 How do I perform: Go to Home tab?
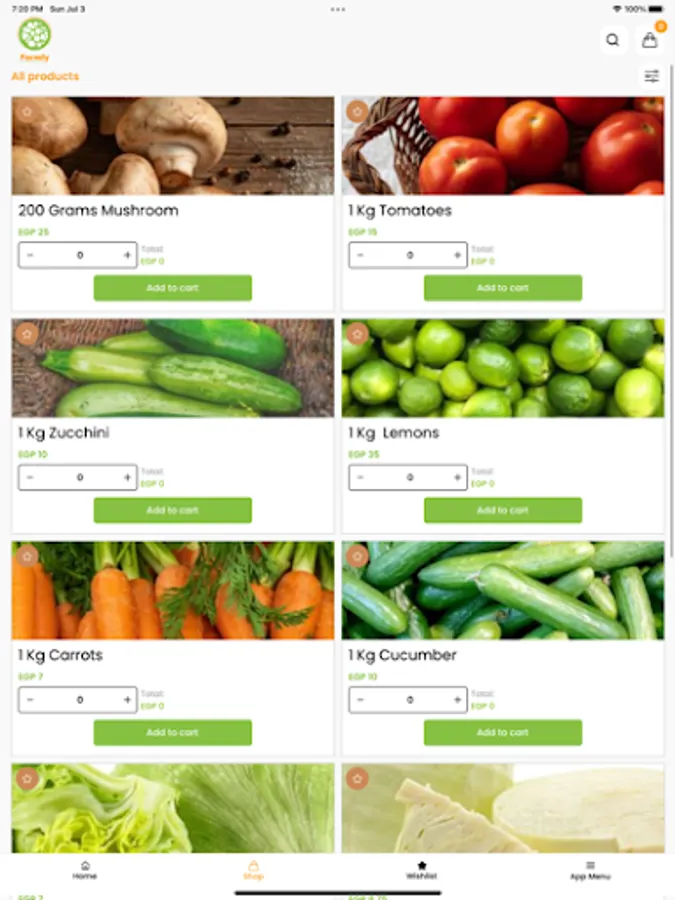85,870
